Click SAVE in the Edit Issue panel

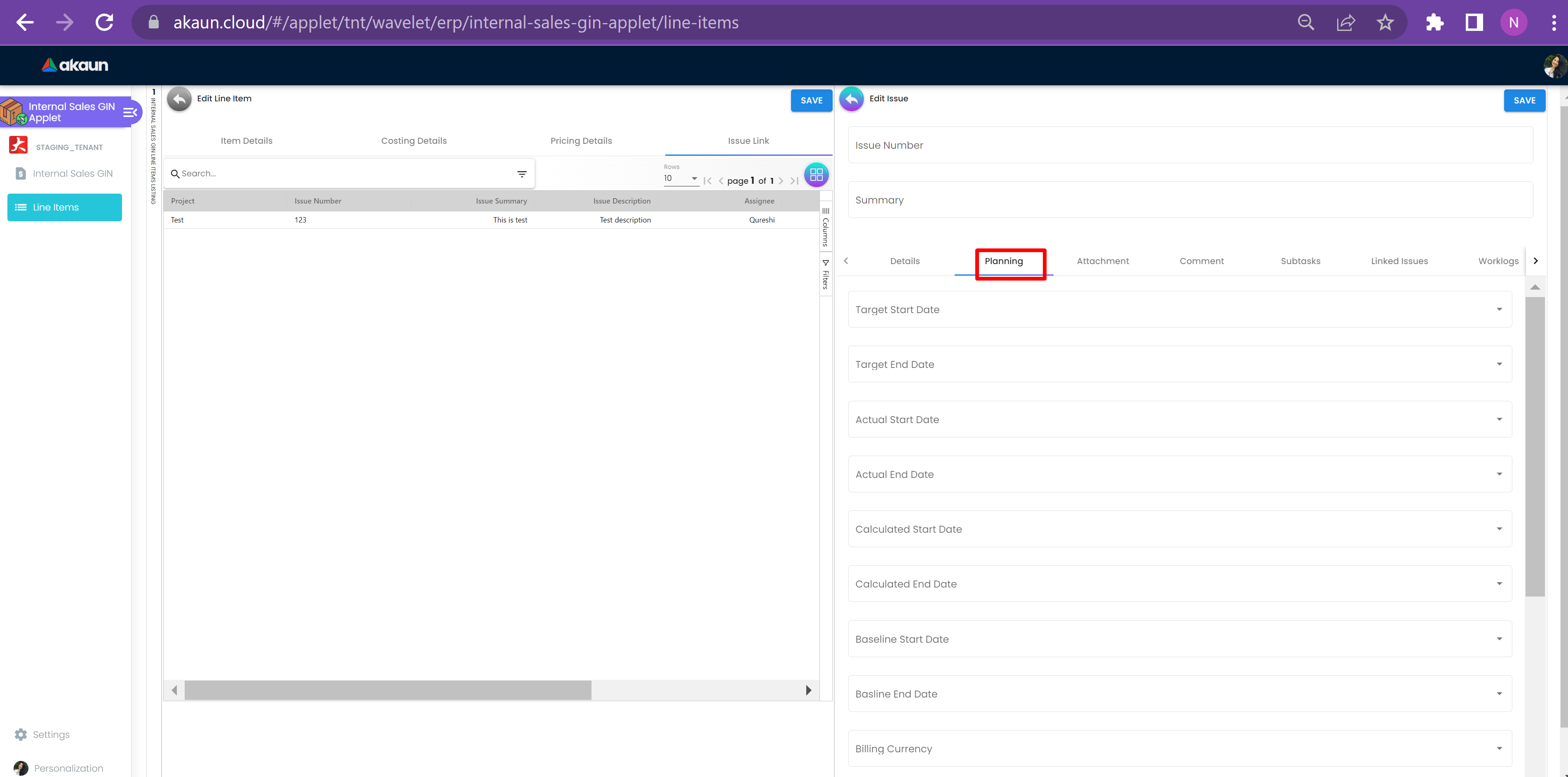coord(1523,101)
